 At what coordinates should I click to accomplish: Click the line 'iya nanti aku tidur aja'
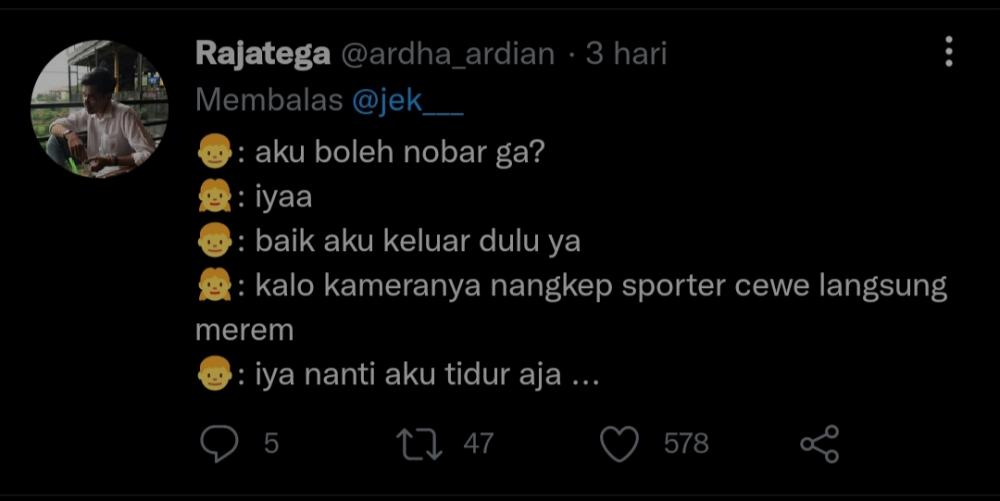tap(408, 375)
